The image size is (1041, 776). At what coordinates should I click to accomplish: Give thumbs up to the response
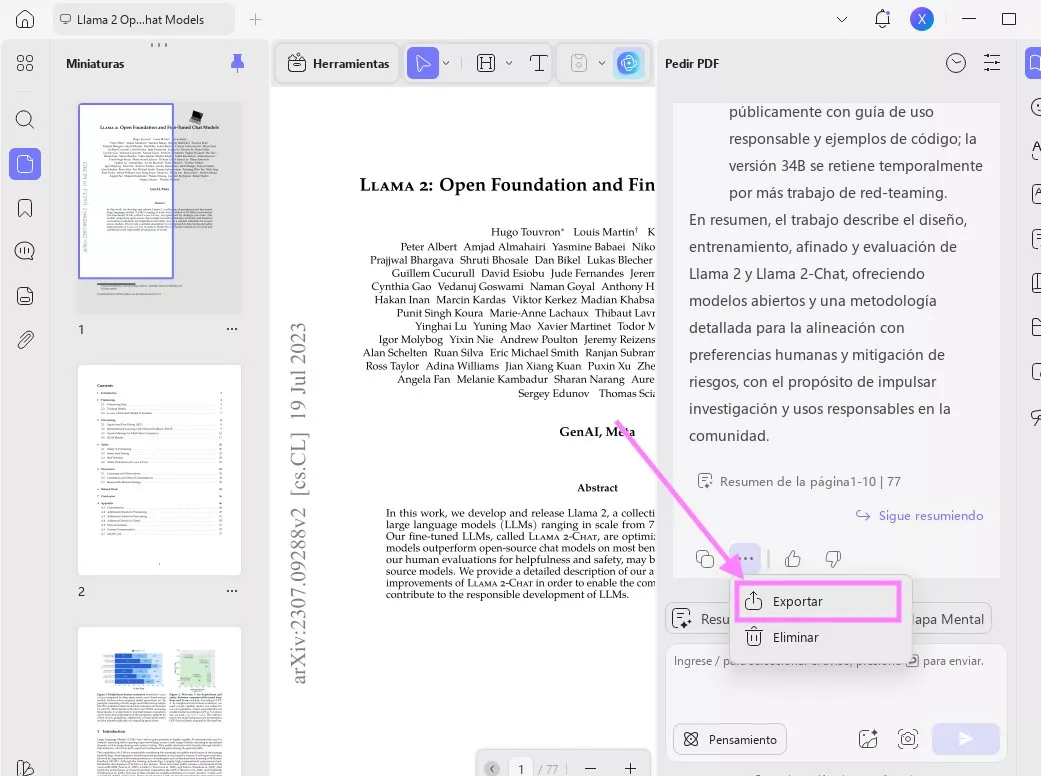tap(793, 559)
